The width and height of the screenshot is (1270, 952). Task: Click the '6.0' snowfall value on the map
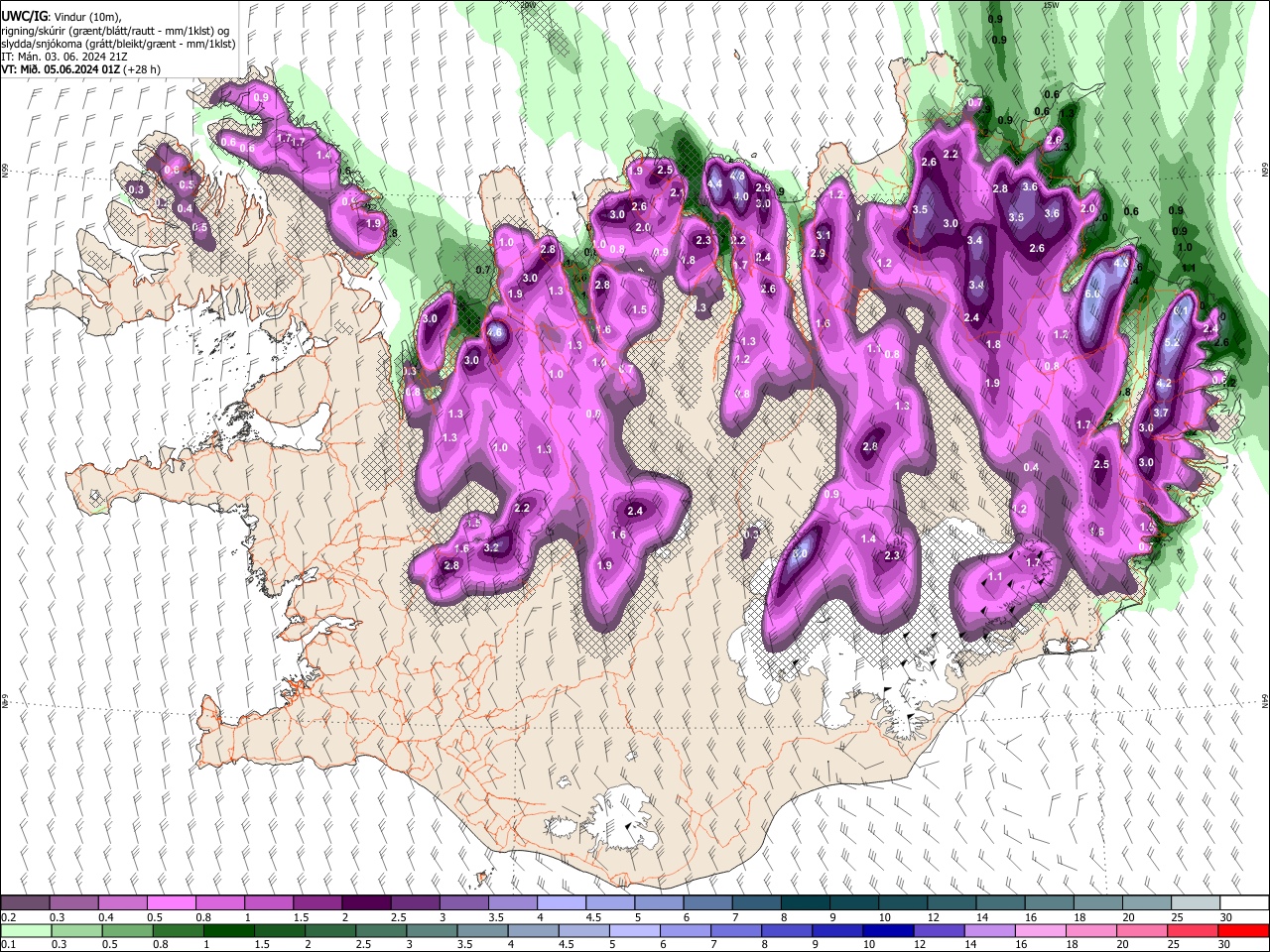(1093, 295)
